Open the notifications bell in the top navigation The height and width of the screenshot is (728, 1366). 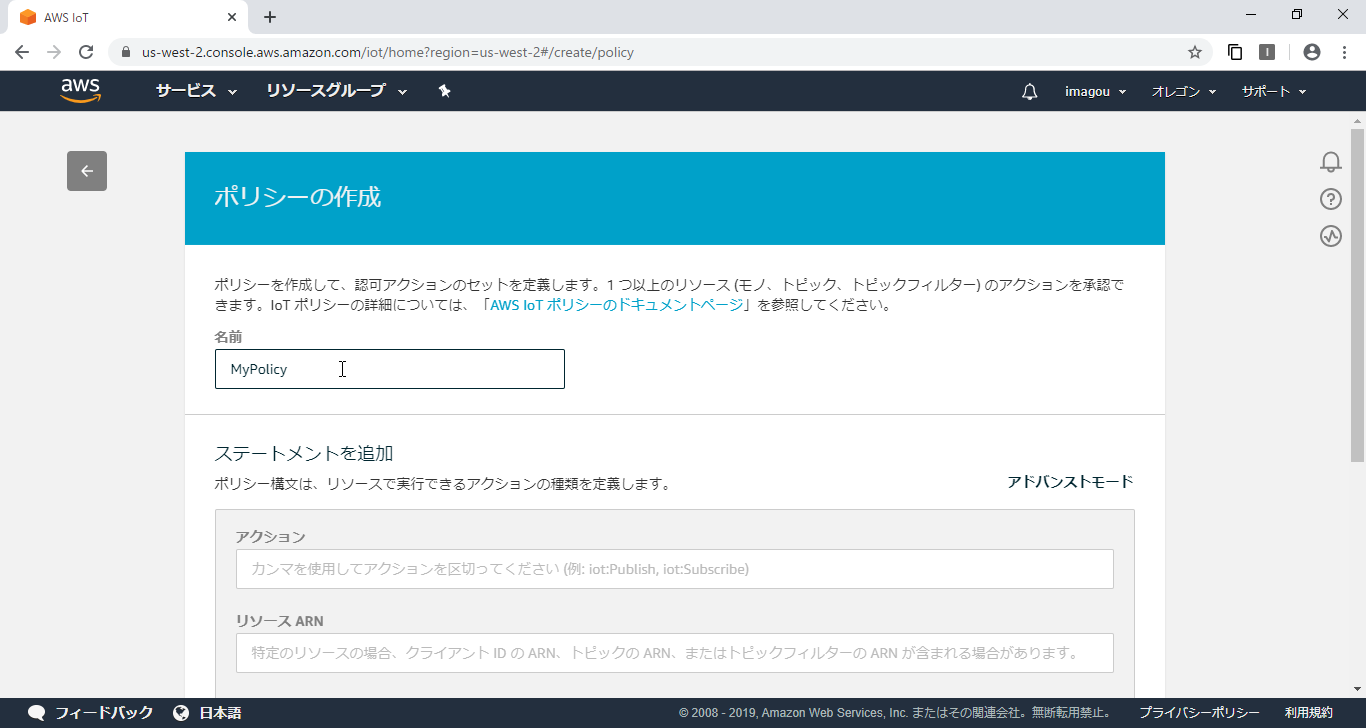coord(1029,91)
